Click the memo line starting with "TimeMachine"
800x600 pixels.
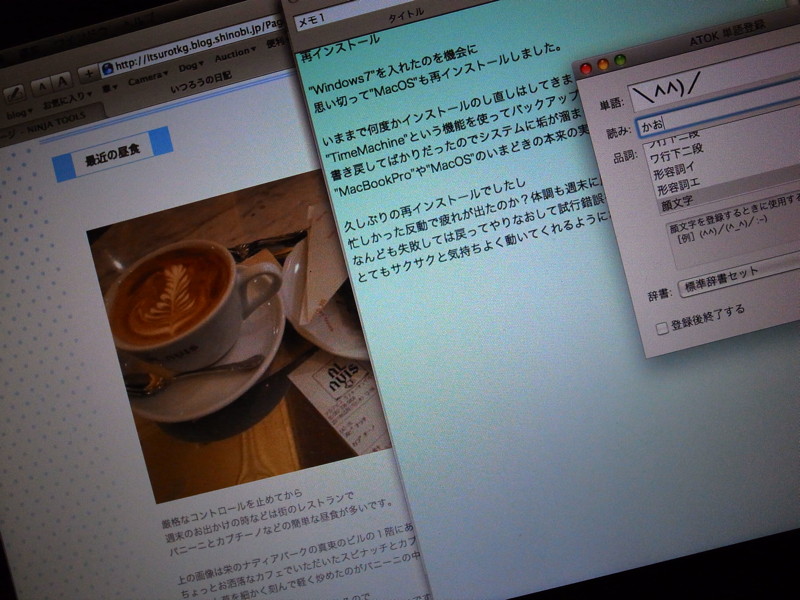pyautogui.click(x=453, y=129)
